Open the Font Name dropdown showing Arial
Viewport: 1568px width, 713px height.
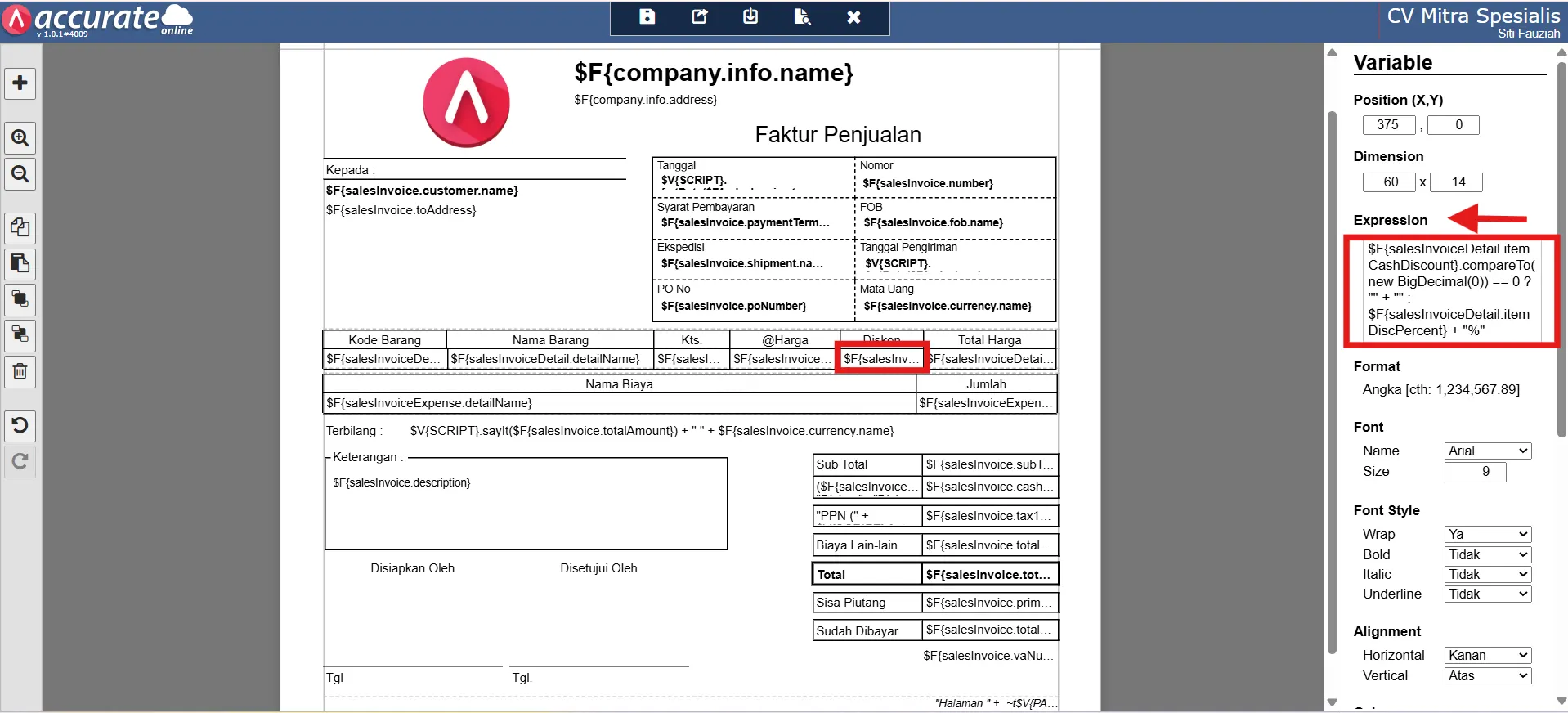click(x=1487, y=451)
